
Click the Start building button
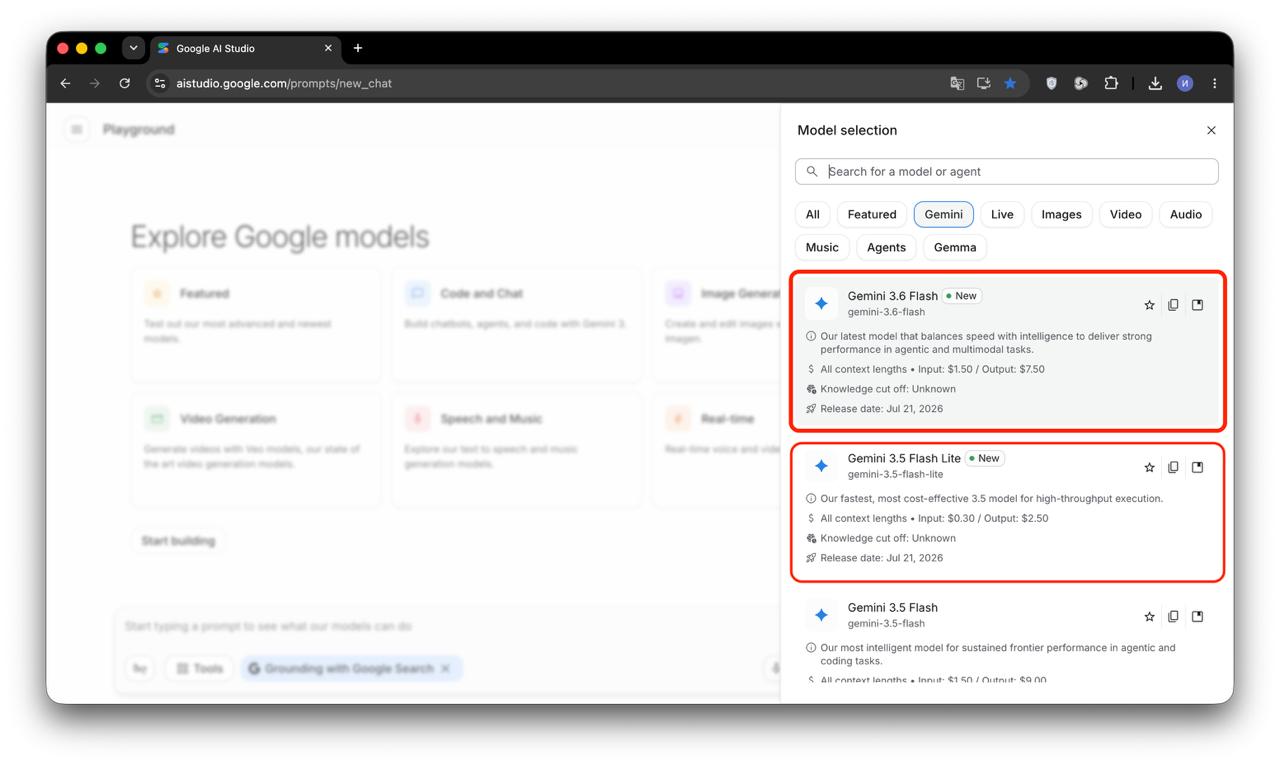point(178,541)
